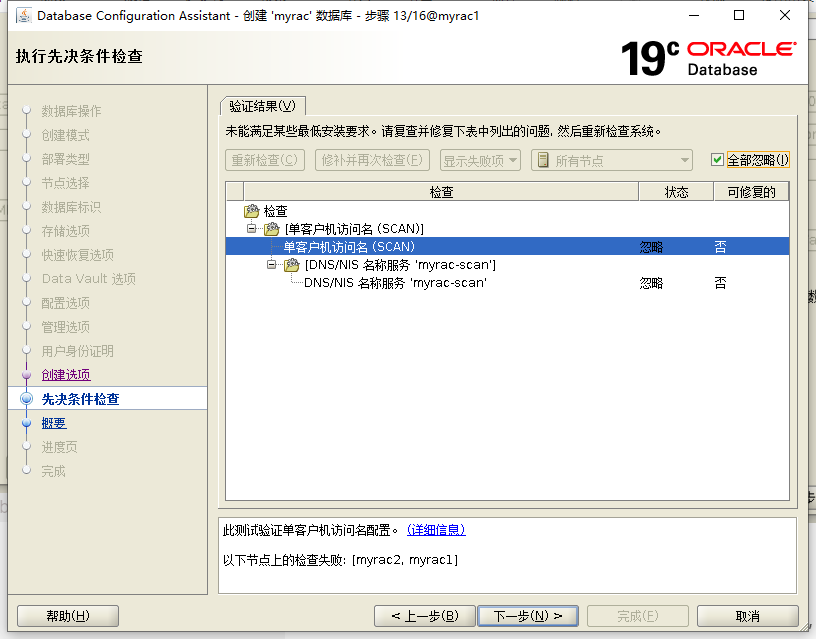Click the 先决条件检查 step bullet icon
This screenshot has height=639, width=816.
point(27,399)
